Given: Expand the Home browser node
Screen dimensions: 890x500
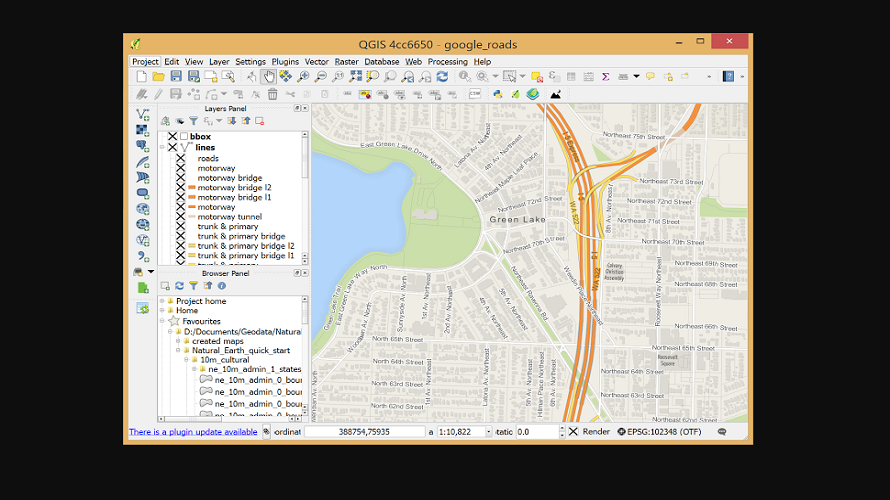Looking at the screenshot, I should [x=162, y=310].
